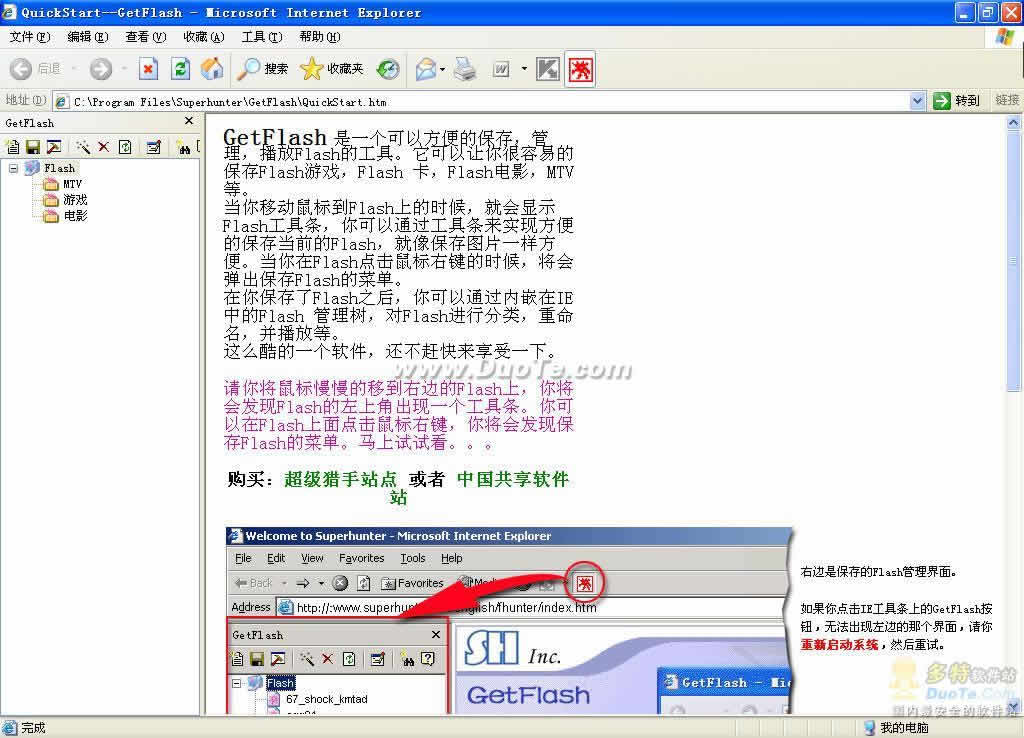Click 完成 status text
Image resolution: width=1024 pixels, height=738 pixels.
tap(33, 728)
